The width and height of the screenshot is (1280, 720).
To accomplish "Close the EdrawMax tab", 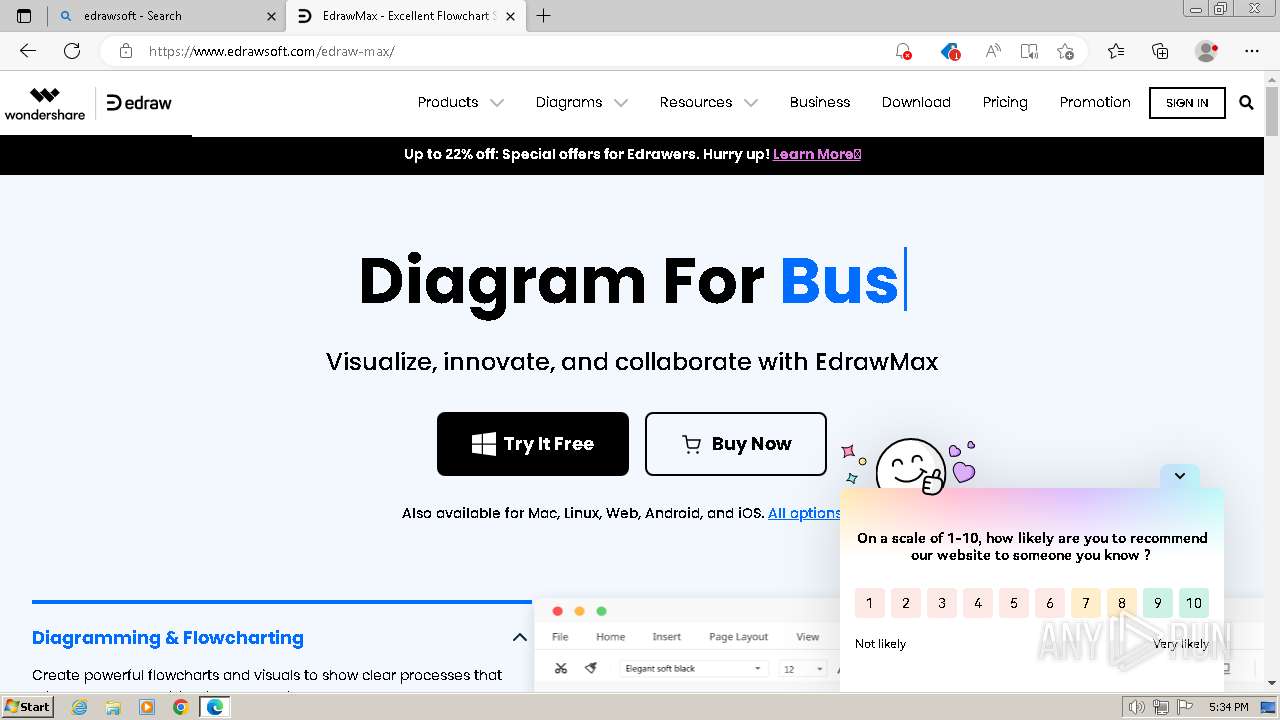I will 512,16.
